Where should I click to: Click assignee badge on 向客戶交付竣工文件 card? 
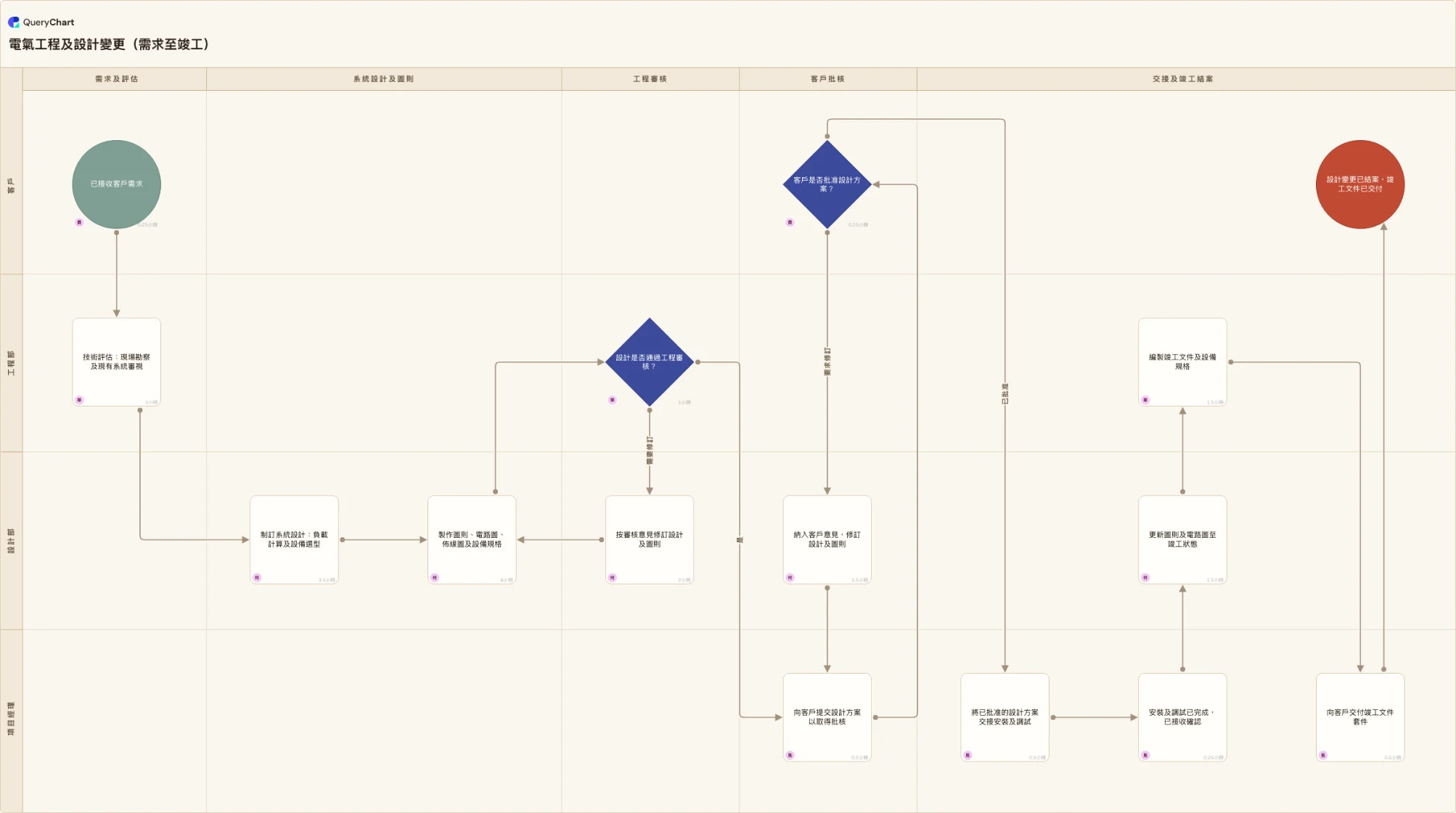1323,756
